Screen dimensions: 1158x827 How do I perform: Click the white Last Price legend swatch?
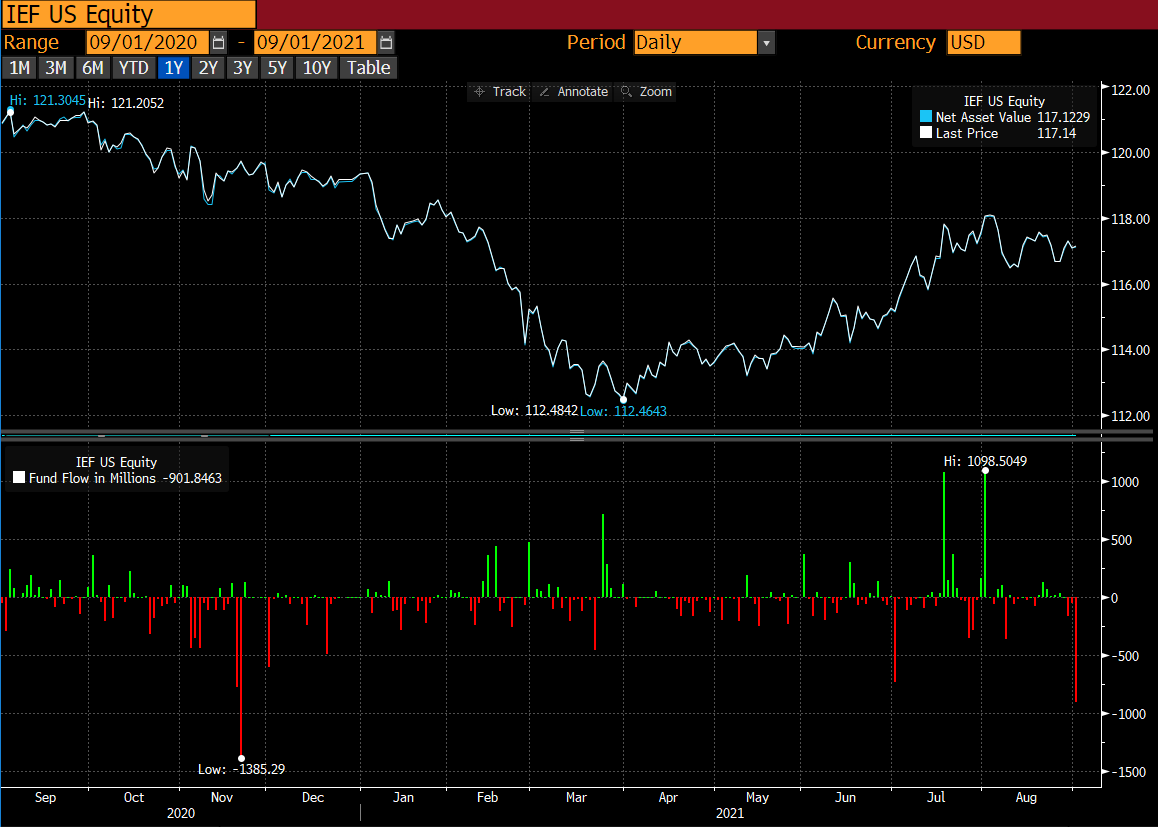925,133
